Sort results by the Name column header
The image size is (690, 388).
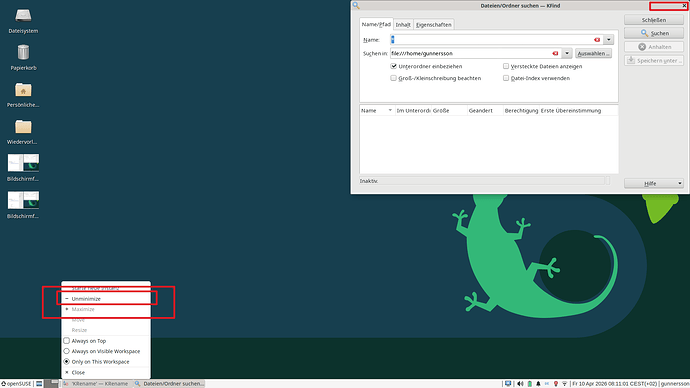377,110
